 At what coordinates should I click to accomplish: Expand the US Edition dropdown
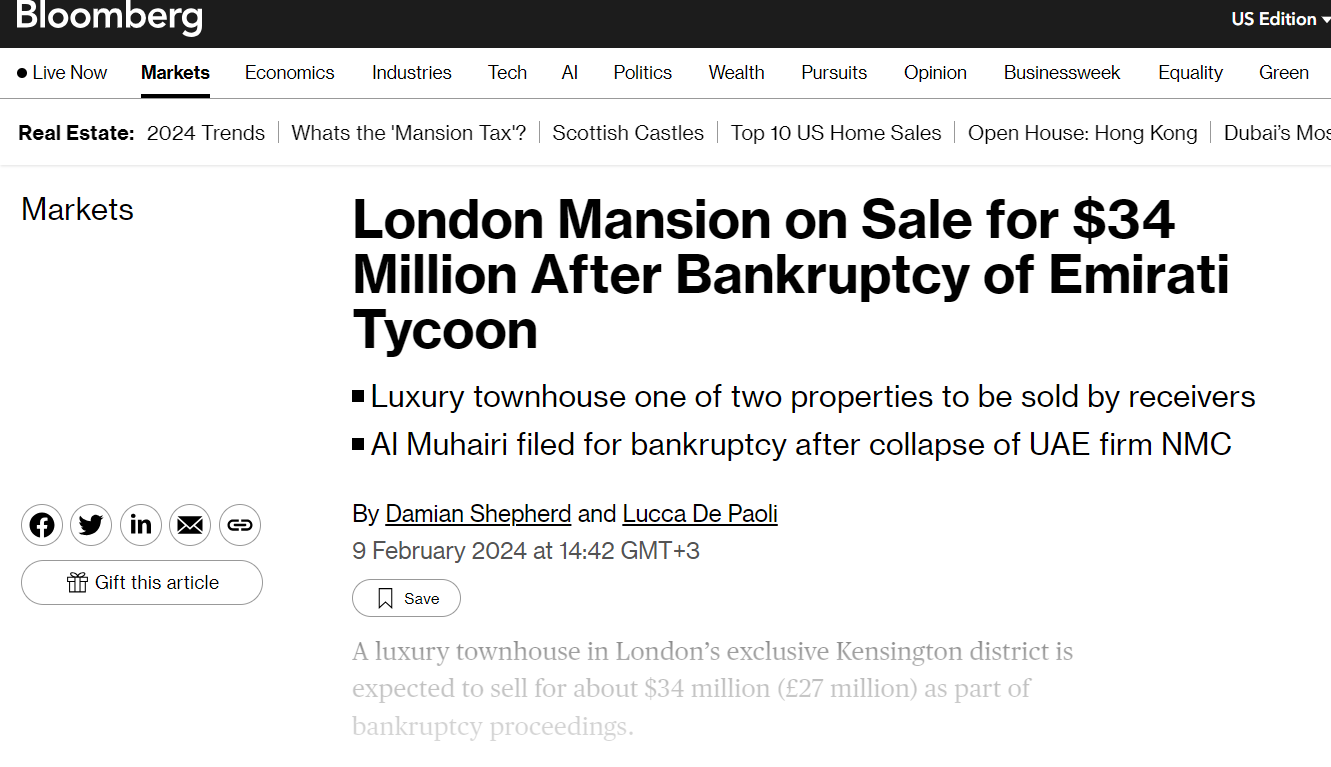click(x=1280, y=19)
